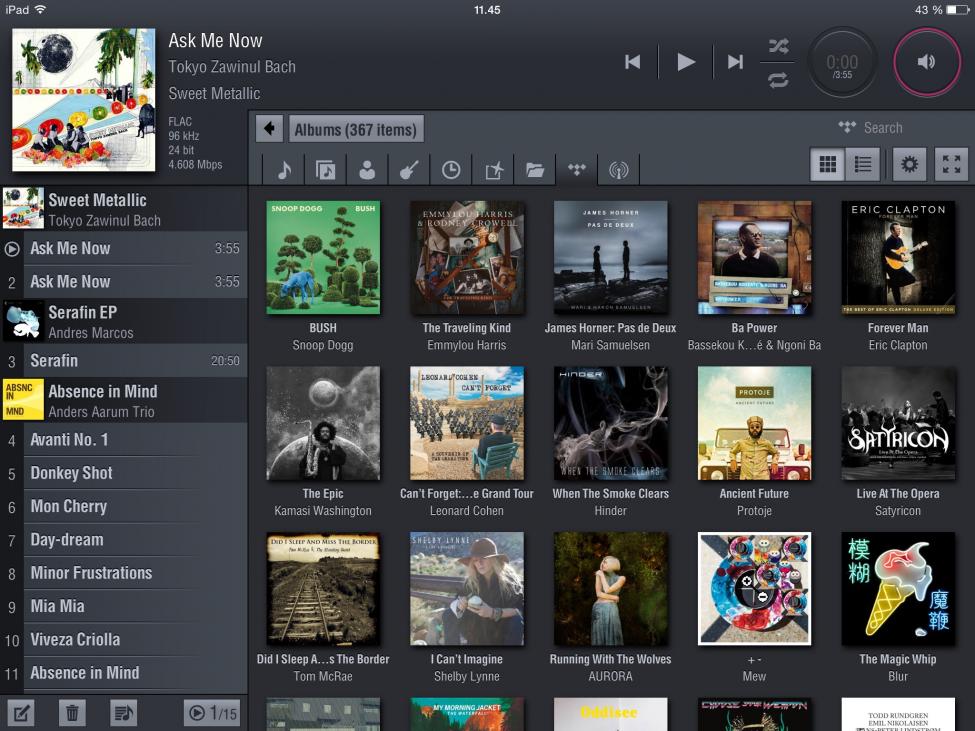Image resolution: width=975 pixels, height=731 pixels.
Task: Click the 1/15 queue position button
Action: (213, 712)
